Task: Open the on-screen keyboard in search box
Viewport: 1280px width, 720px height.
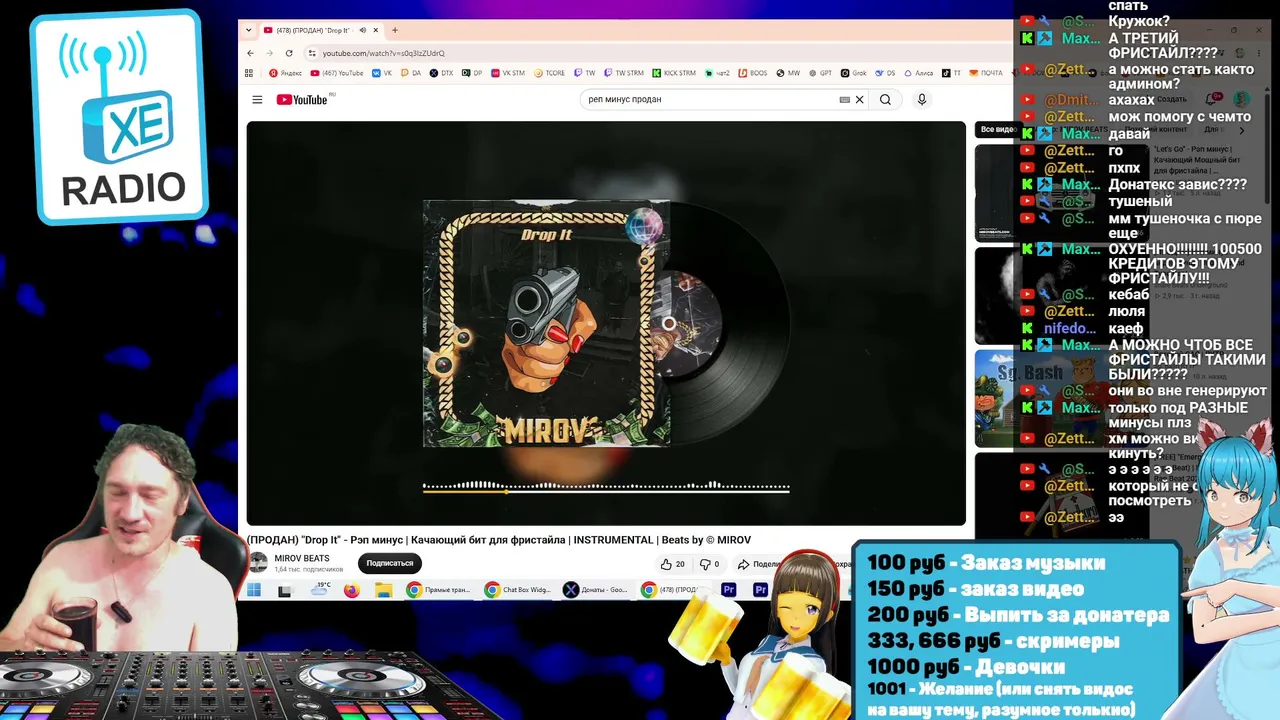Action: pyautogui.click(x=845, y=100)
